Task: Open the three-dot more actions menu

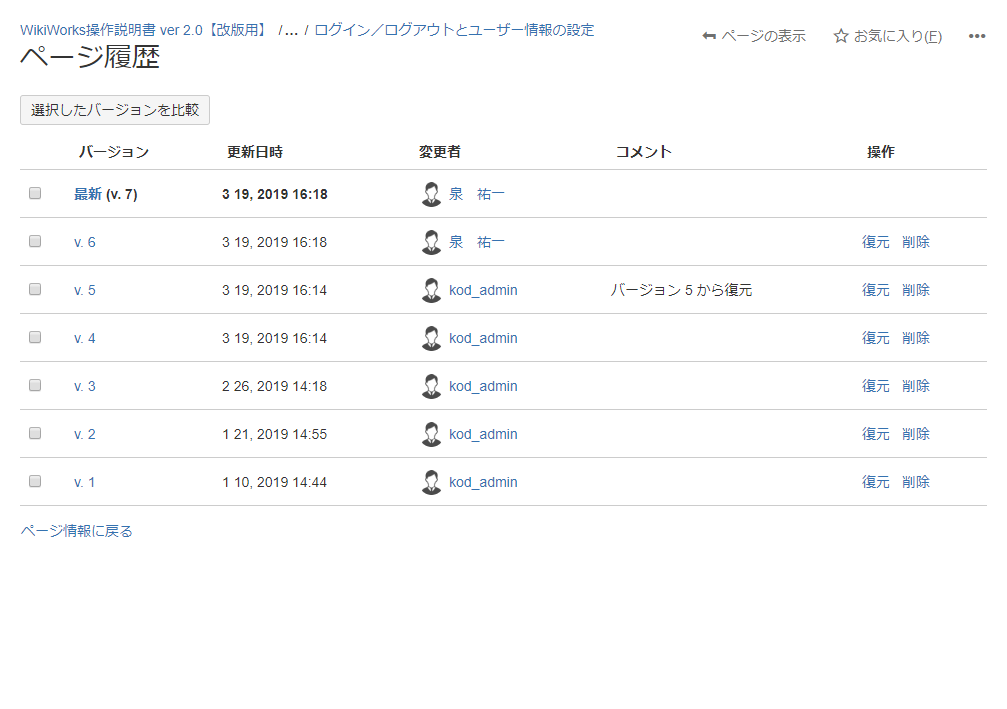Action: [977, 36]
